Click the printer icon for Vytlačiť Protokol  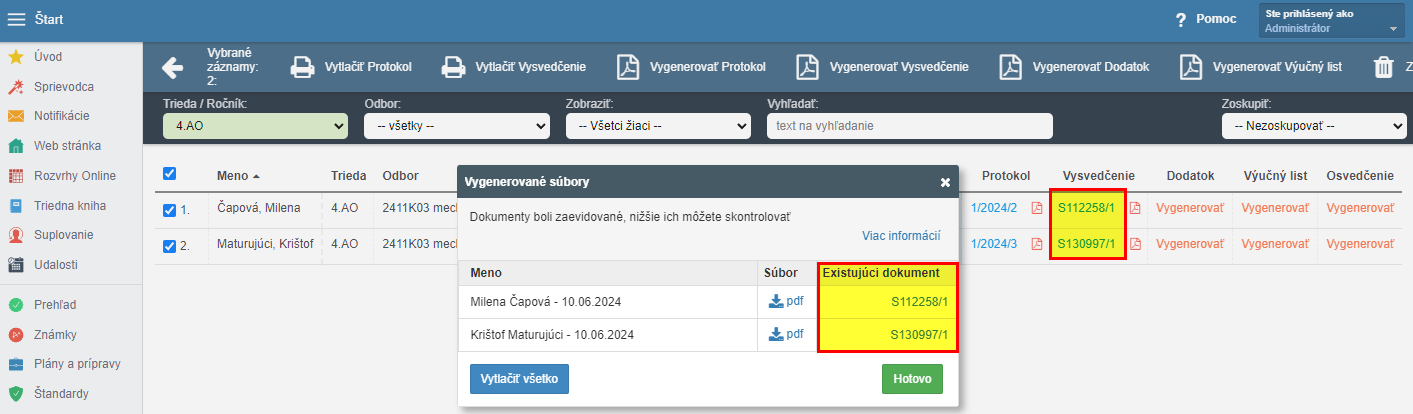(301, 67)
